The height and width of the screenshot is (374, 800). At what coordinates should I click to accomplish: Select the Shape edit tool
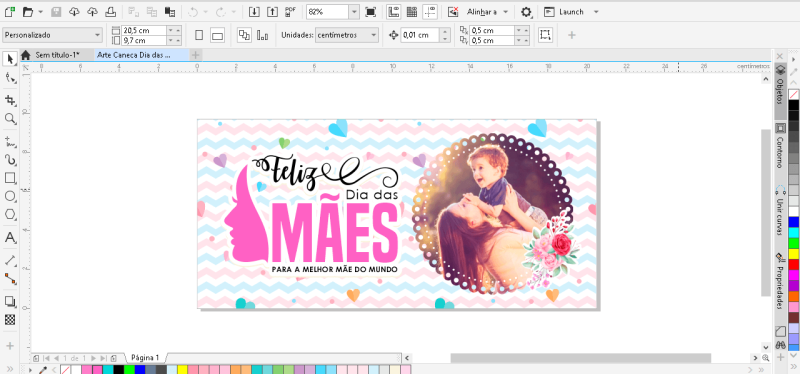[10, 78]
